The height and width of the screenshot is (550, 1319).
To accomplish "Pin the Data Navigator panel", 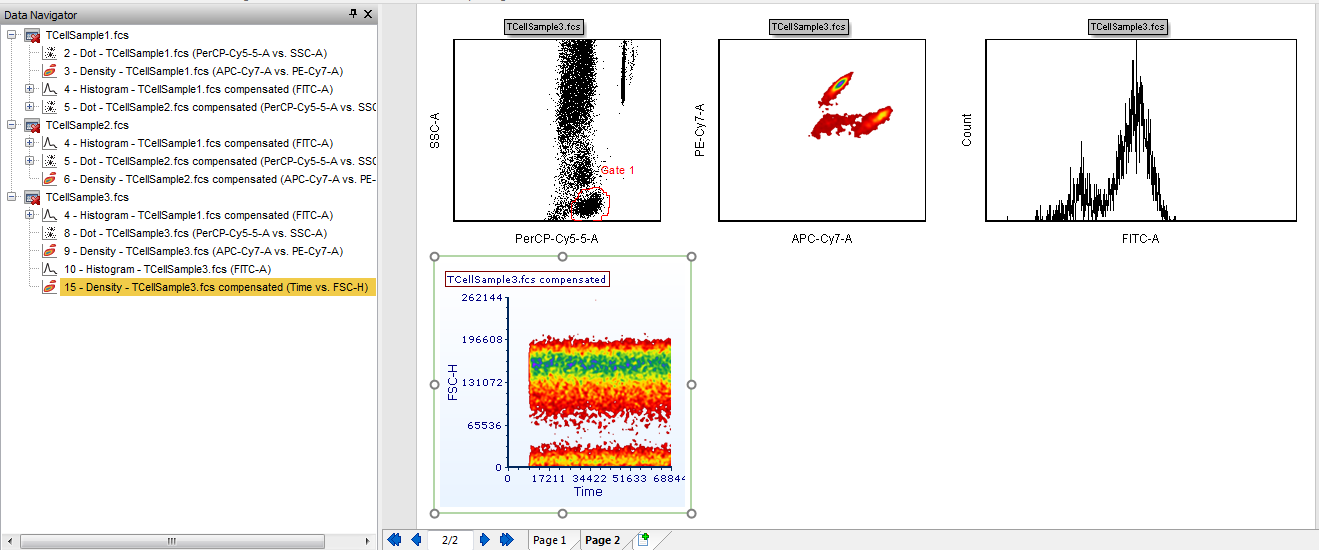I will (352, 14).
